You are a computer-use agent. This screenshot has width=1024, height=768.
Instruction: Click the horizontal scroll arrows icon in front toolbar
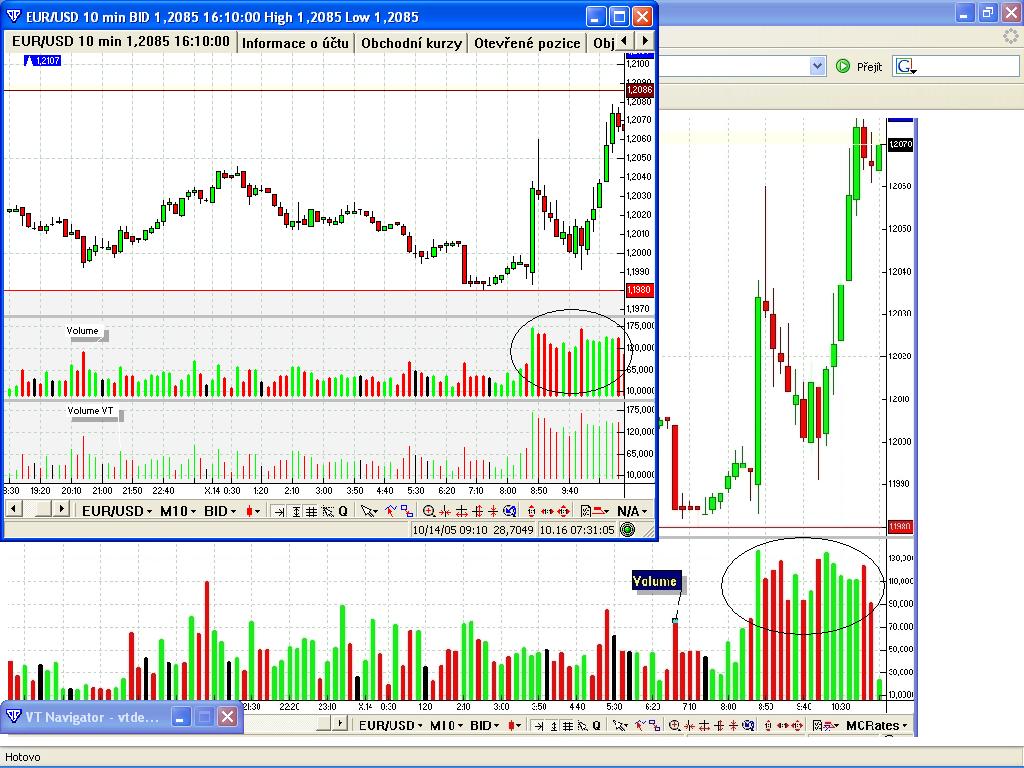(547, 511)
